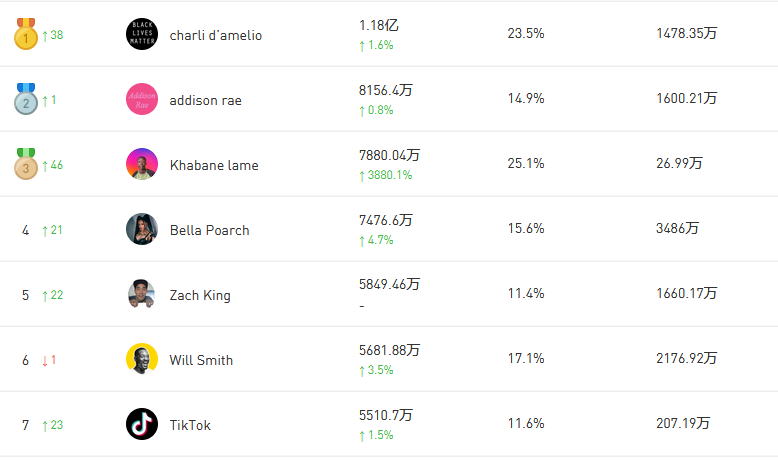Click Khabane lame's 3880.1% growth indicator

(x=385, y=175)
